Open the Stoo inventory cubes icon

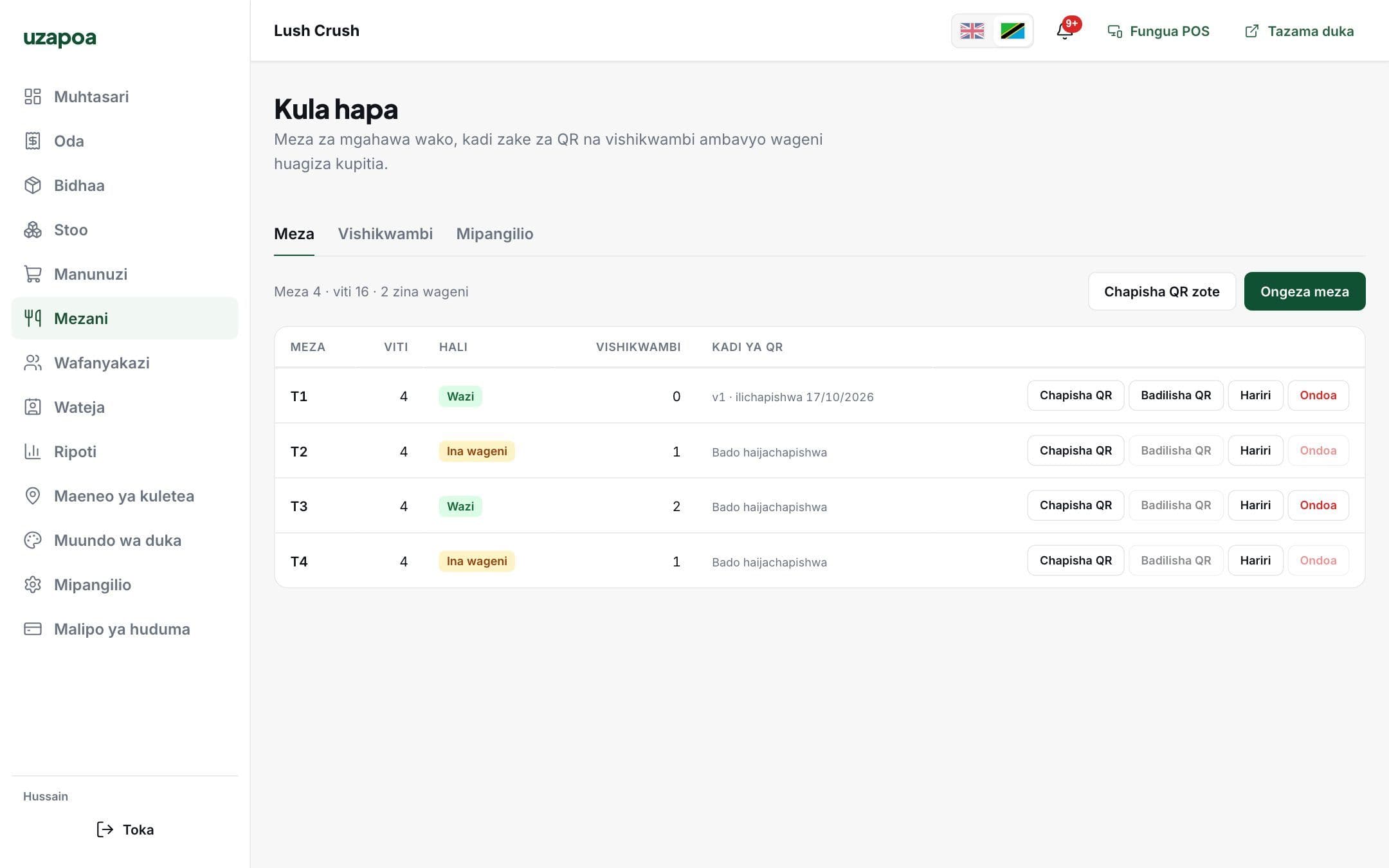[33, 230]
